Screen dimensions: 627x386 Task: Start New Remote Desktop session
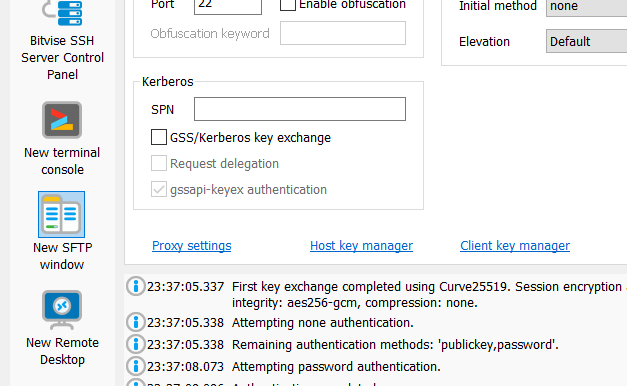coord(62,310)
